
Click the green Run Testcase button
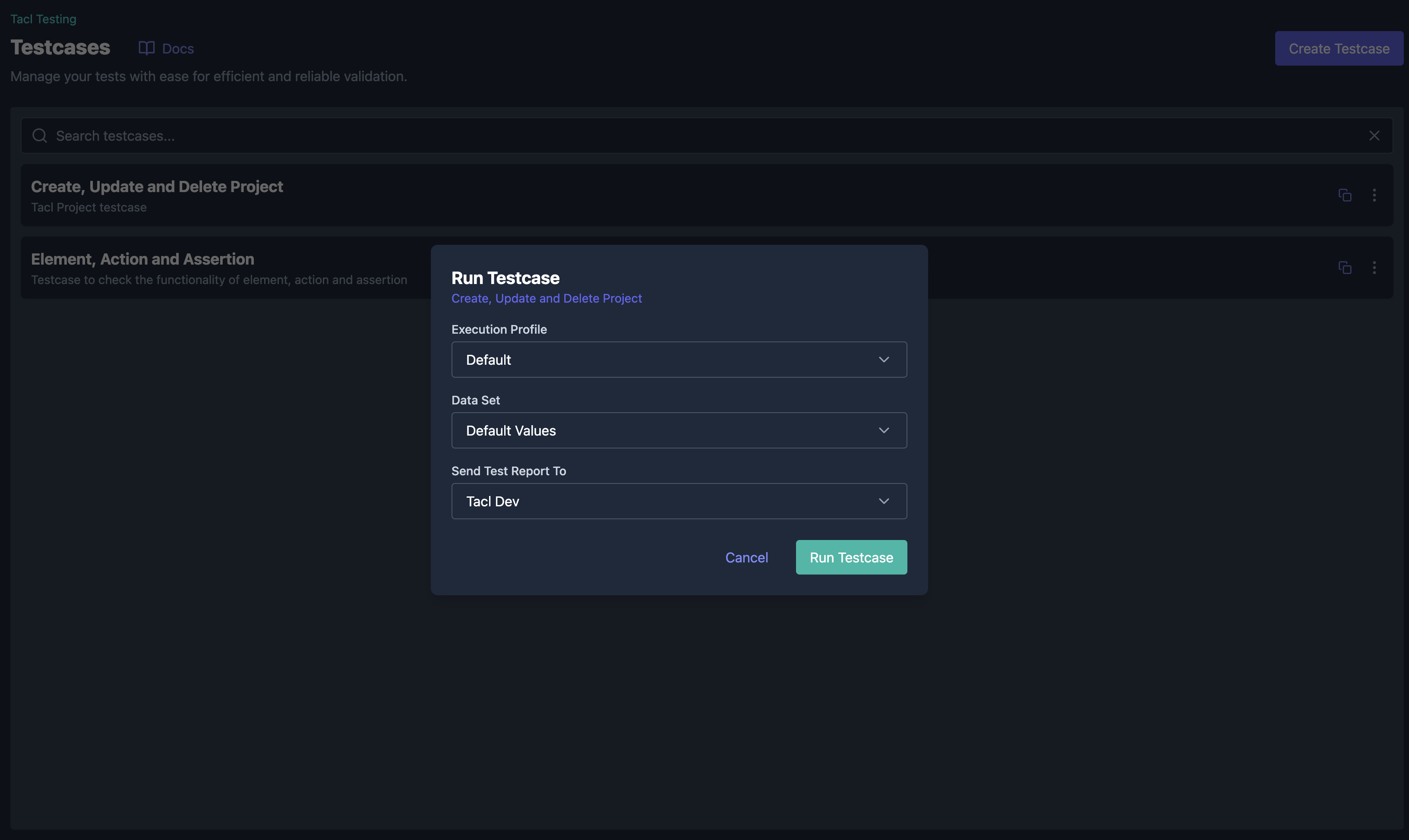(851, 558)
